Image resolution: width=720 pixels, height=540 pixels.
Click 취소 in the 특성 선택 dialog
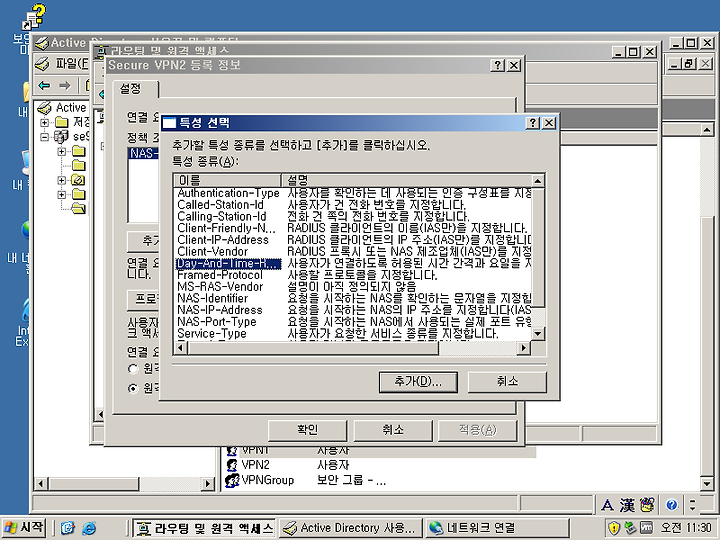tap(507, 382)
